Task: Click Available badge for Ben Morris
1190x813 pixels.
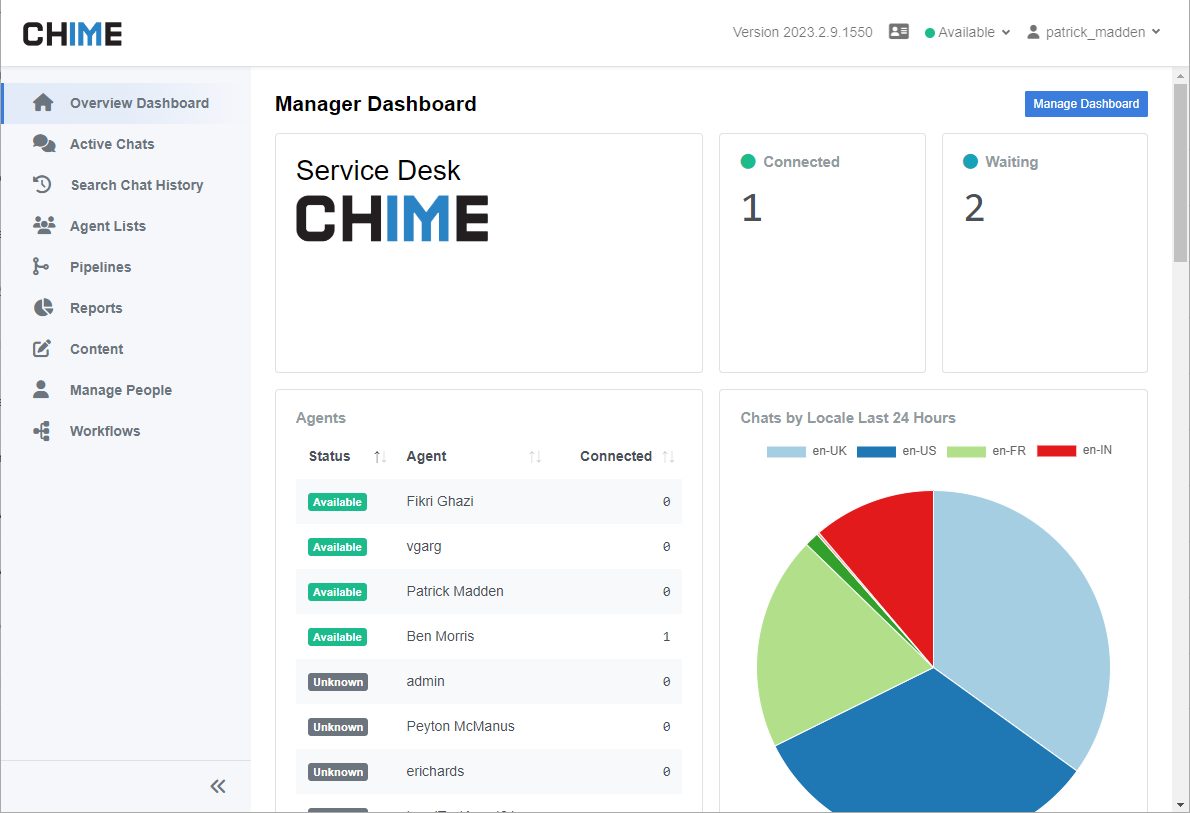Action: (x=338, y=637)
